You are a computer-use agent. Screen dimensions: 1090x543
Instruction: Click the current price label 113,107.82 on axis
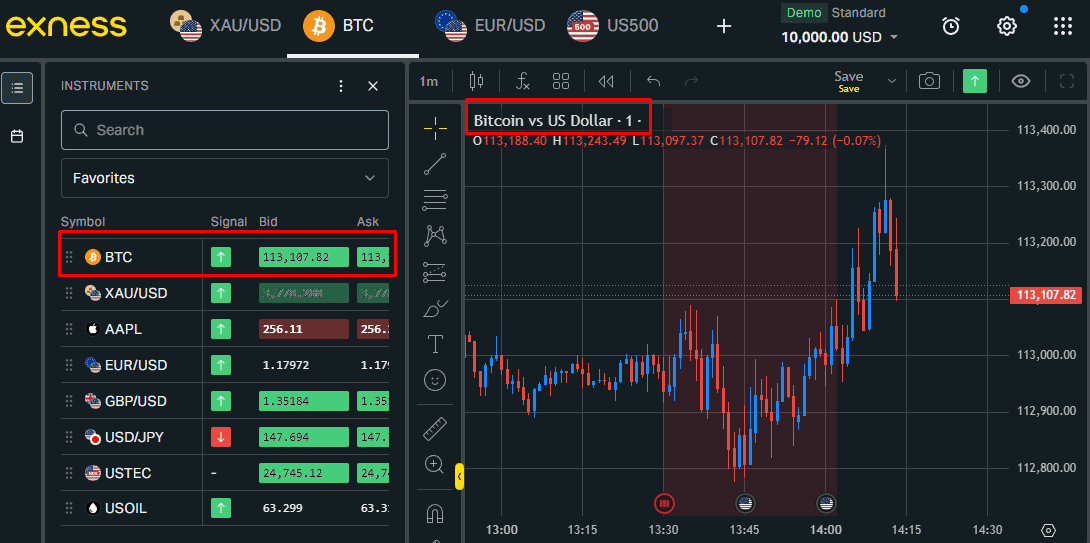point(1046,295)
